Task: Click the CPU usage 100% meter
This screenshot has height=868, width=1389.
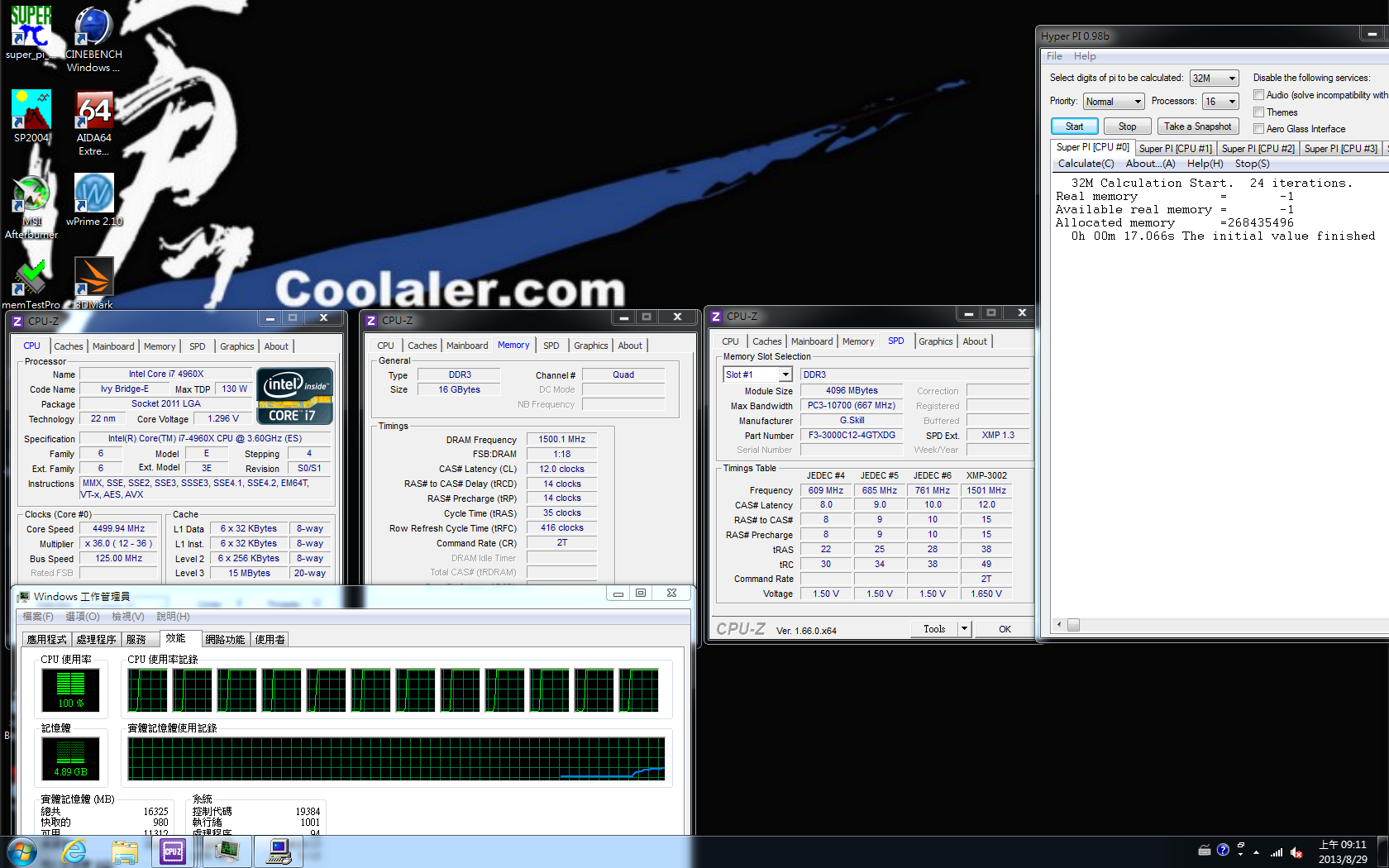Action: tap(70, 690)
